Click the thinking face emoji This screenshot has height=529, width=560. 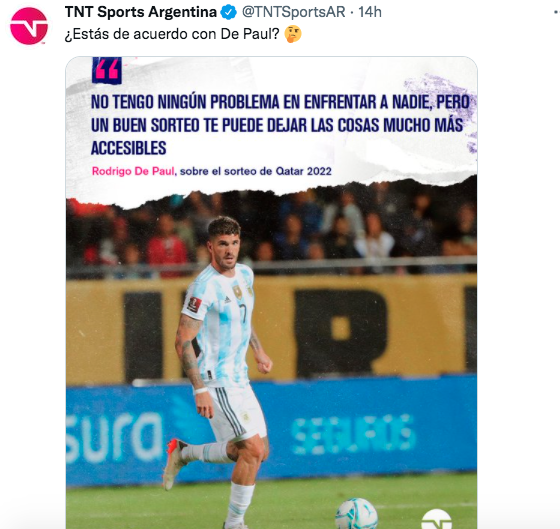(293, 34)
